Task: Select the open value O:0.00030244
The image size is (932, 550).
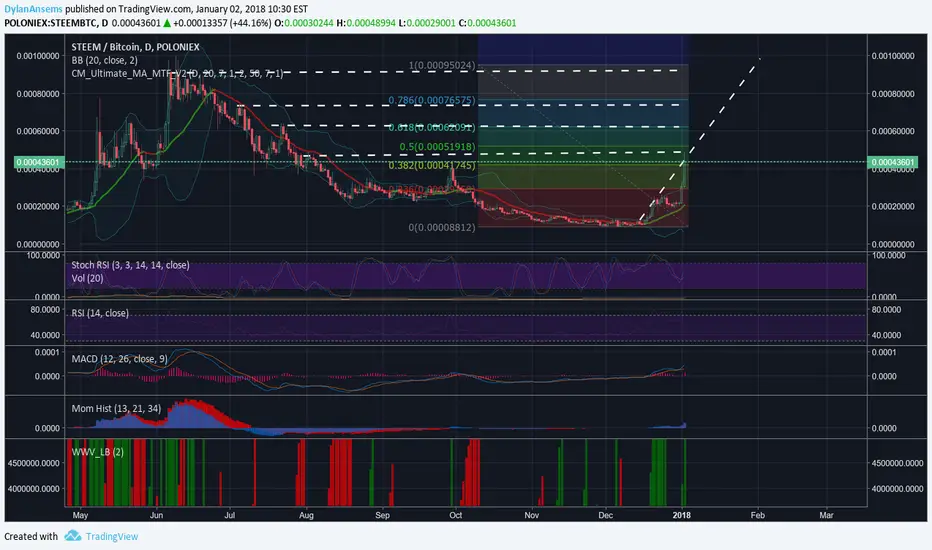Action: tap(304, 23)
